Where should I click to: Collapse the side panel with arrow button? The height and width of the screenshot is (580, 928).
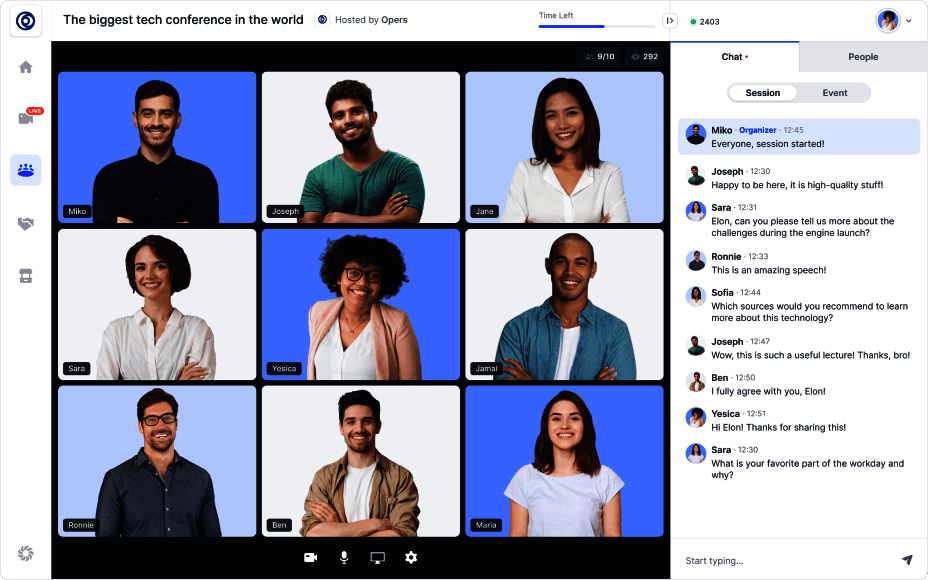[670, 21]
